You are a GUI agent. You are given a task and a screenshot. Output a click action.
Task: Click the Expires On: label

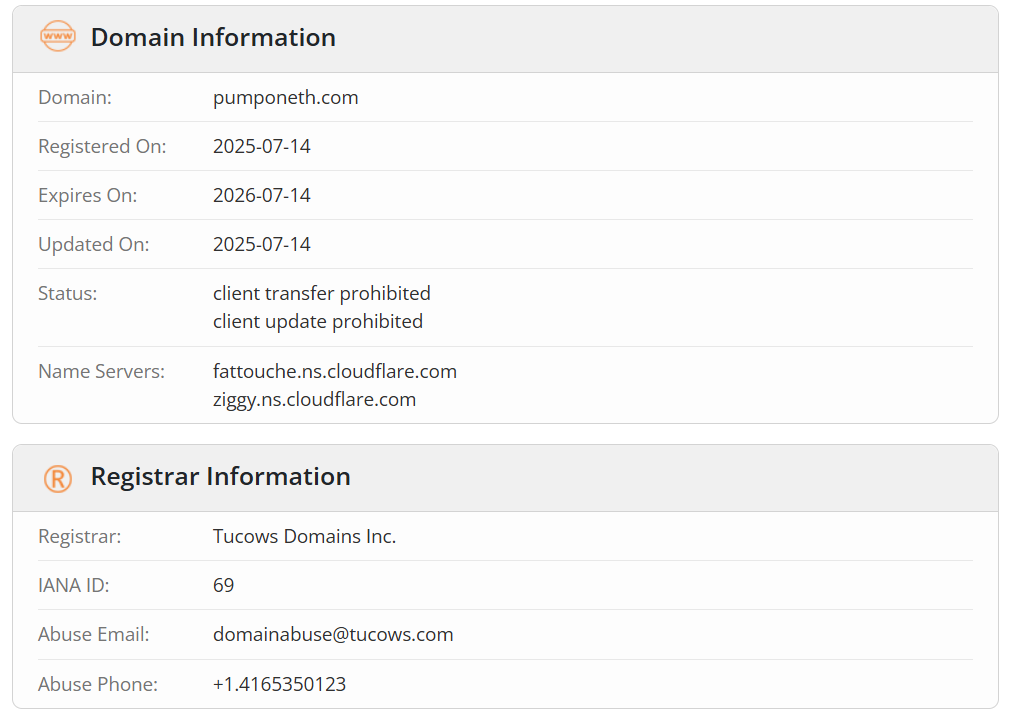pos(88,196)
